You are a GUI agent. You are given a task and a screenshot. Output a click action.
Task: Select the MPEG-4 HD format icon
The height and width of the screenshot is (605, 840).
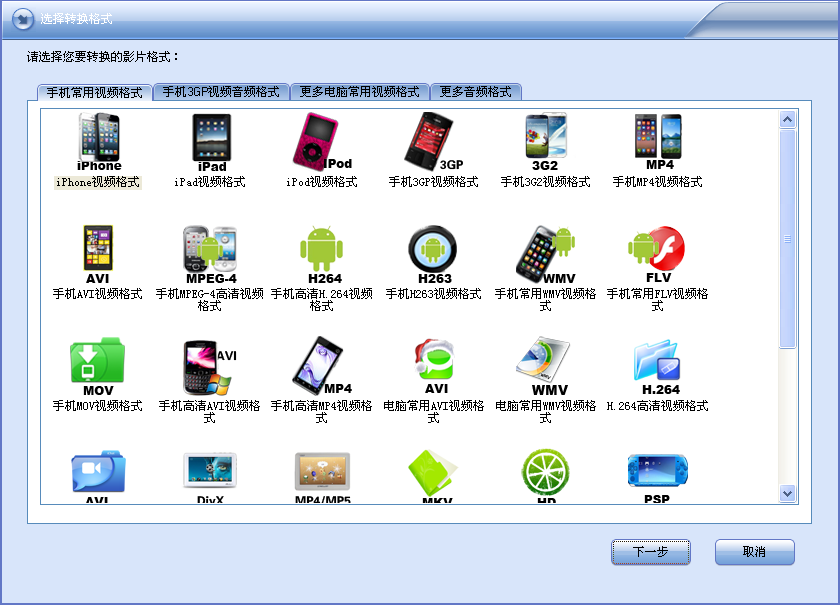pos(211,255)
